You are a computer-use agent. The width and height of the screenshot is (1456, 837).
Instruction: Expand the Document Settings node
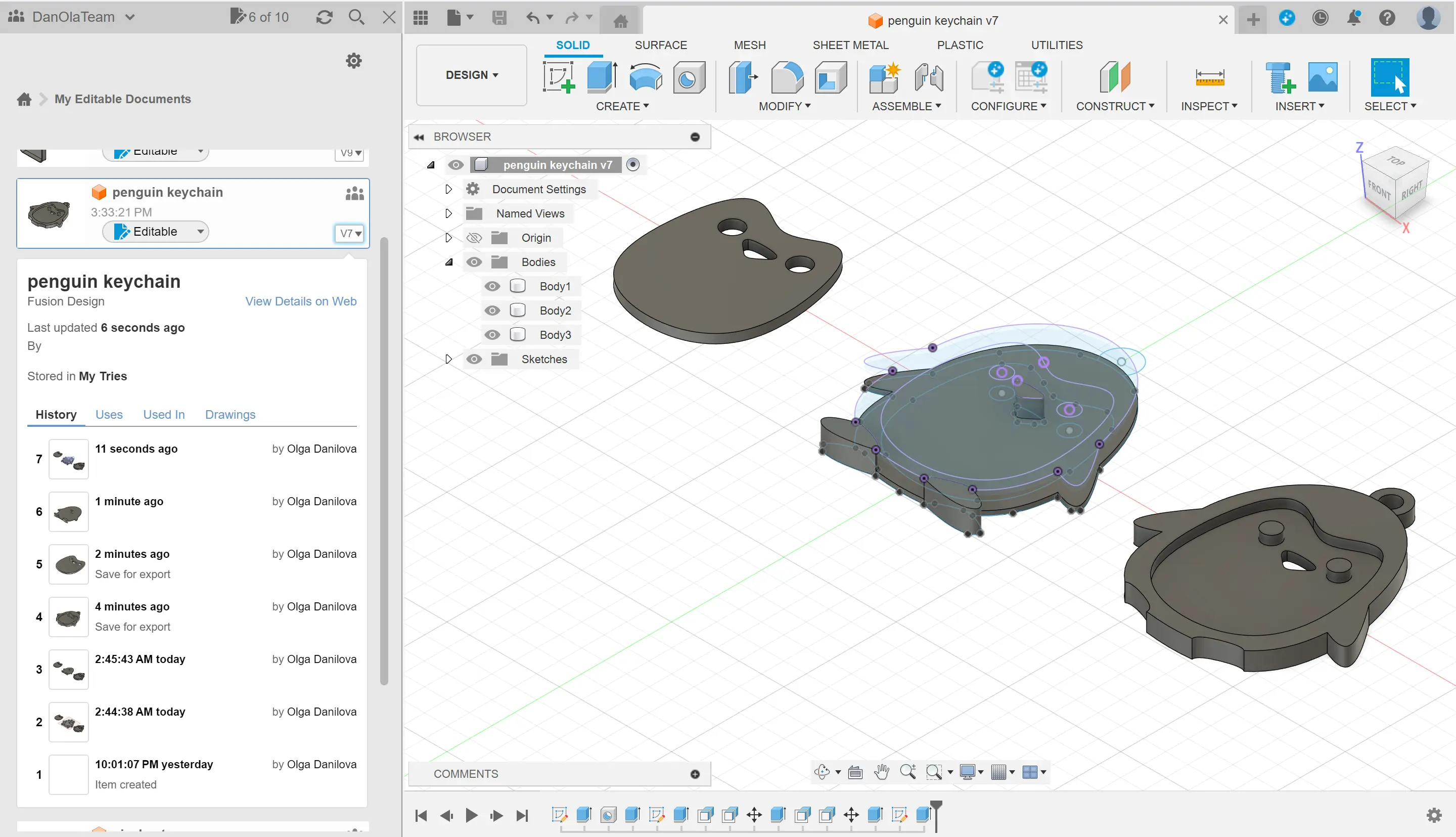(449, 189)
